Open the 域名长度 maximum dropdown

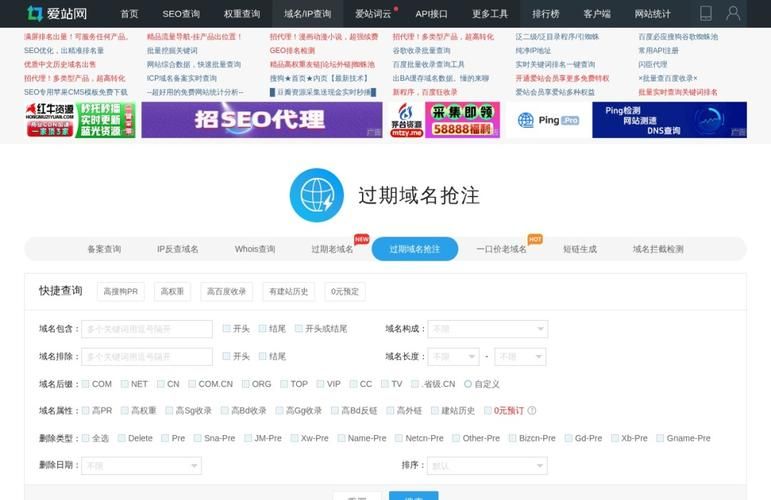[x=520, y=356]
